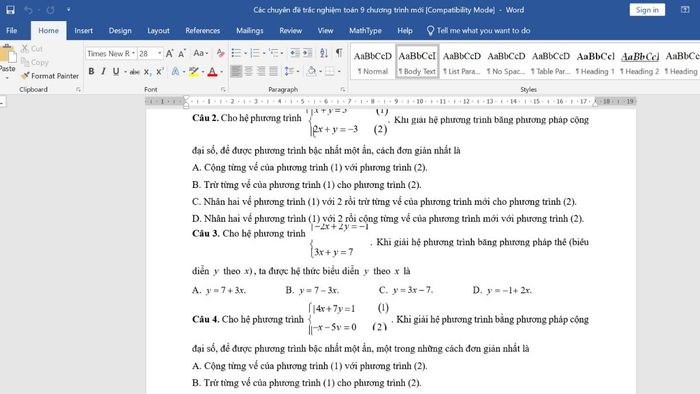Toggle justify alignment
Image resolution: width=700 pixels, height=394 pixels.
point(274,71)
